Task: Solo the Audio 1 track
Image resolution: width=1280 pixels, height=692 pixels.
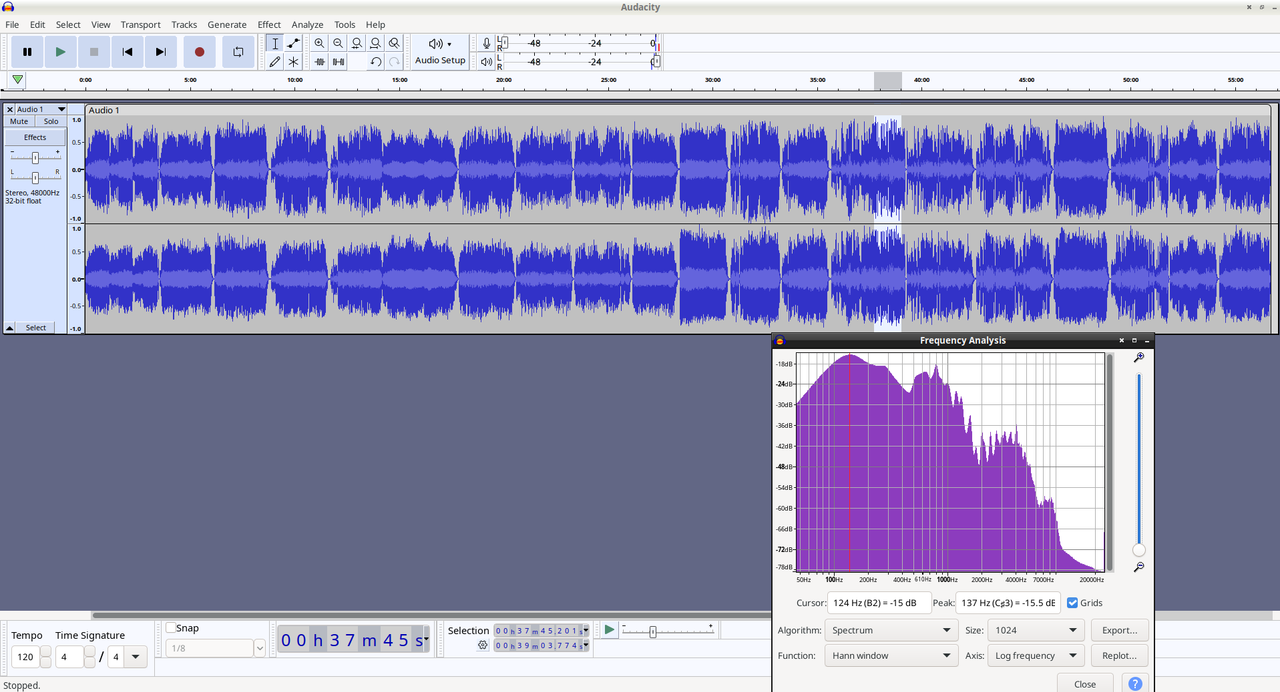Action: point(51,121)
